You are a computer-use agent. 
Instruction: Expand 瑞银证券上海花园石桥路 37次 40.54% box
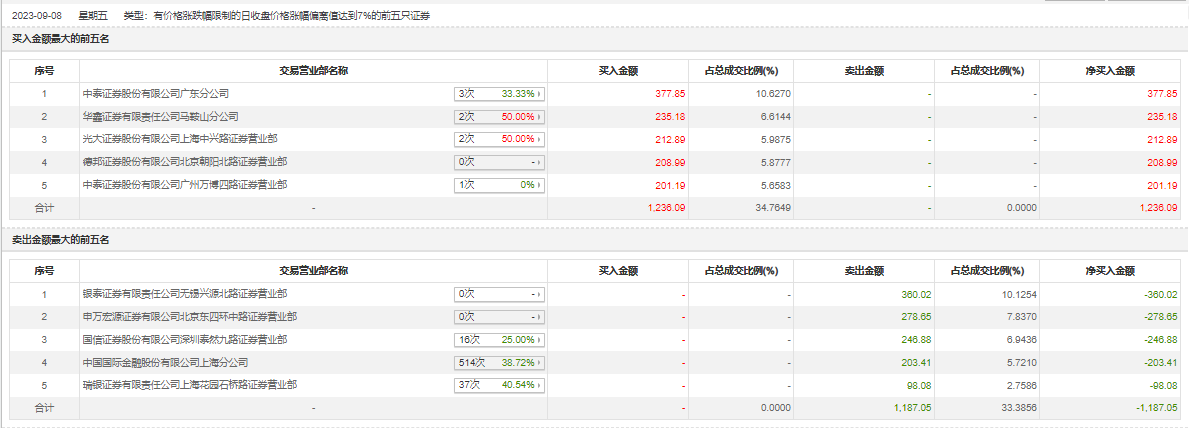(500, 385)
